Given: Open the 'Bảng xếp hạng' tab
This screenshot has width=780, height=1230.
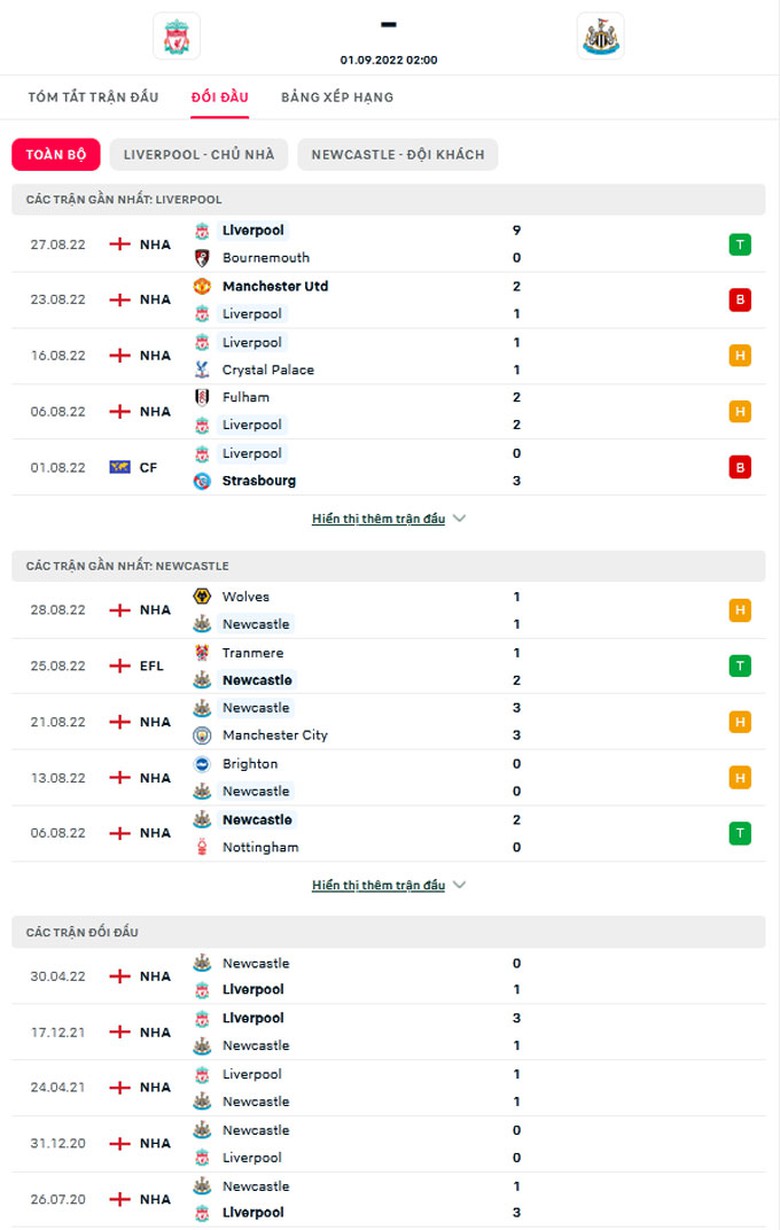Looking at the screenshot, I should pos(337,97).
